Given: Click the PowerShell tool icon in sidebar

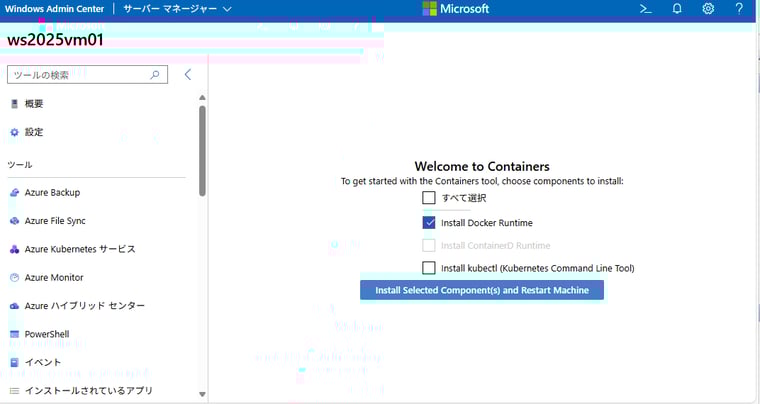Looking at the screenshot, I should [15, 334].
